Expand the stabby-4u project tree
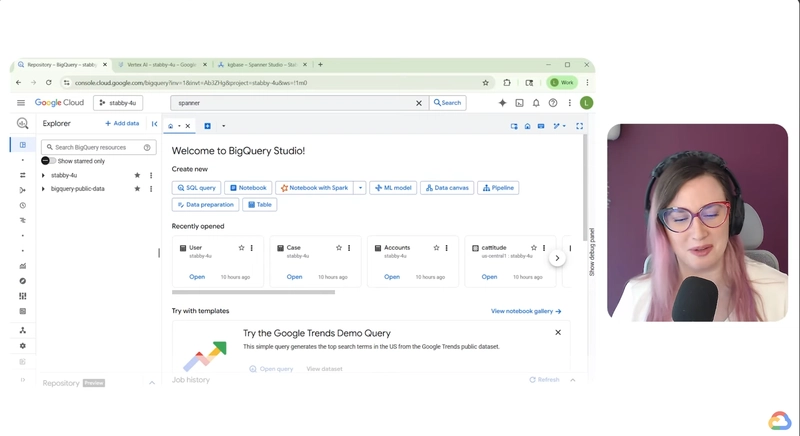This screenshot has height=436, width=800. (43, 175)
